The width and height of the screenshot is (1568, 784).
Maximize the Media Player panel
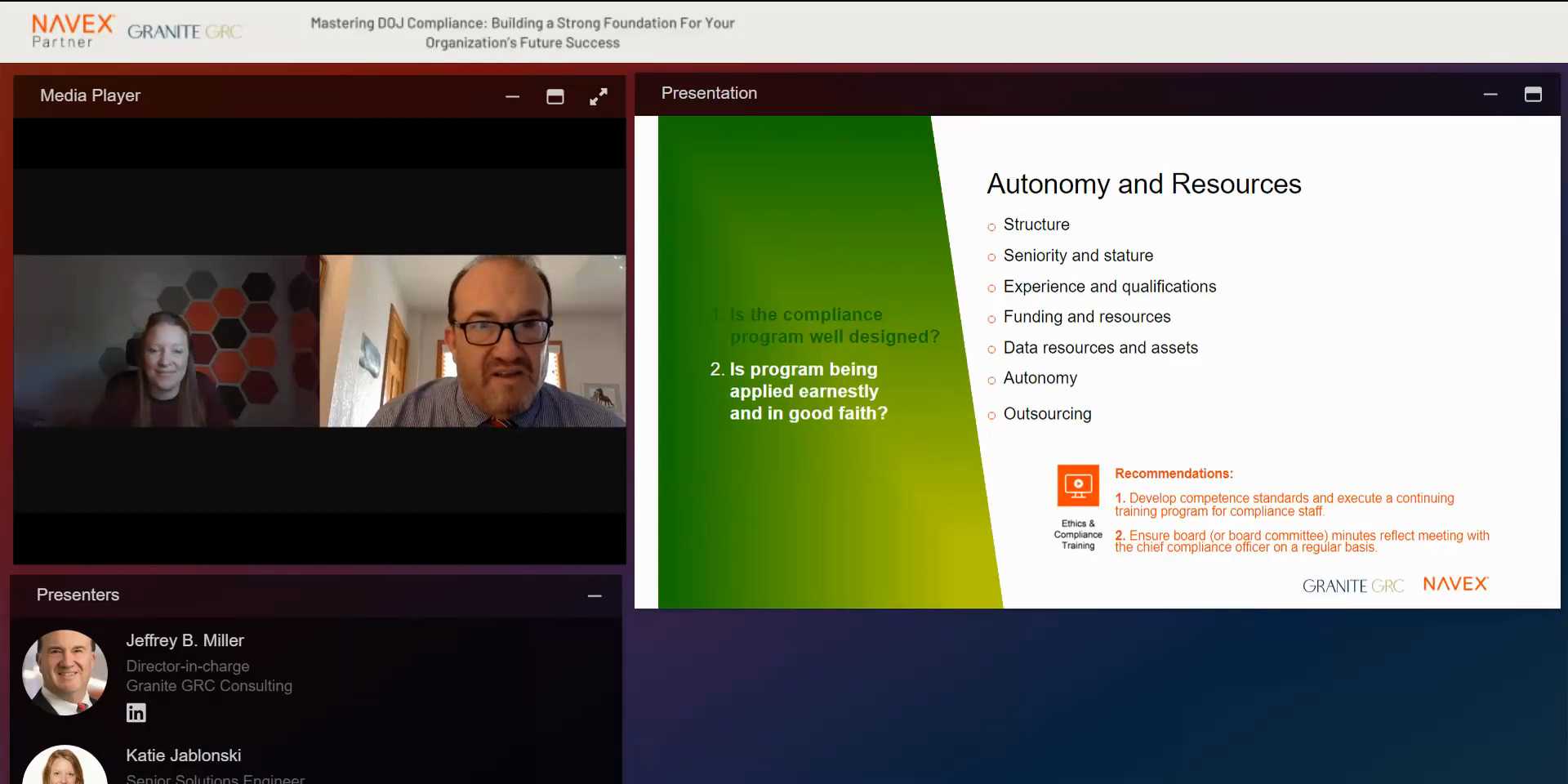pyautogui.click(x=555, y=96)
